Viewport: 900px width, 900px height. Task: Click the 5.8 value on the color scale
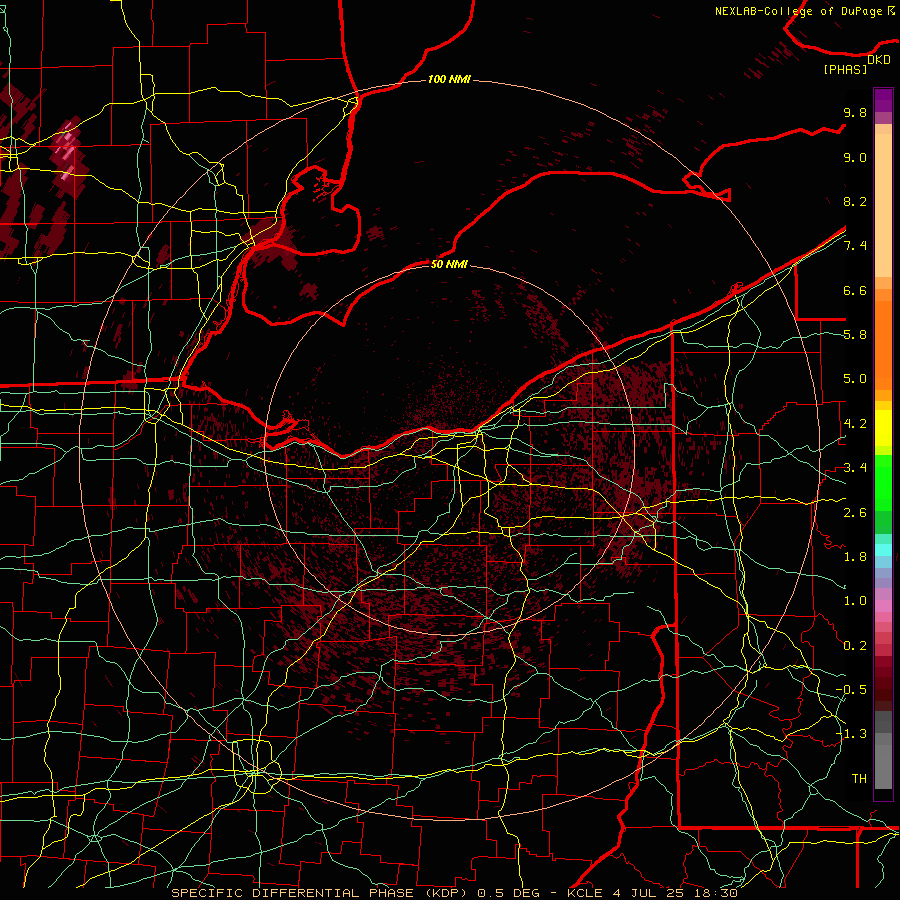pos(855,335)
